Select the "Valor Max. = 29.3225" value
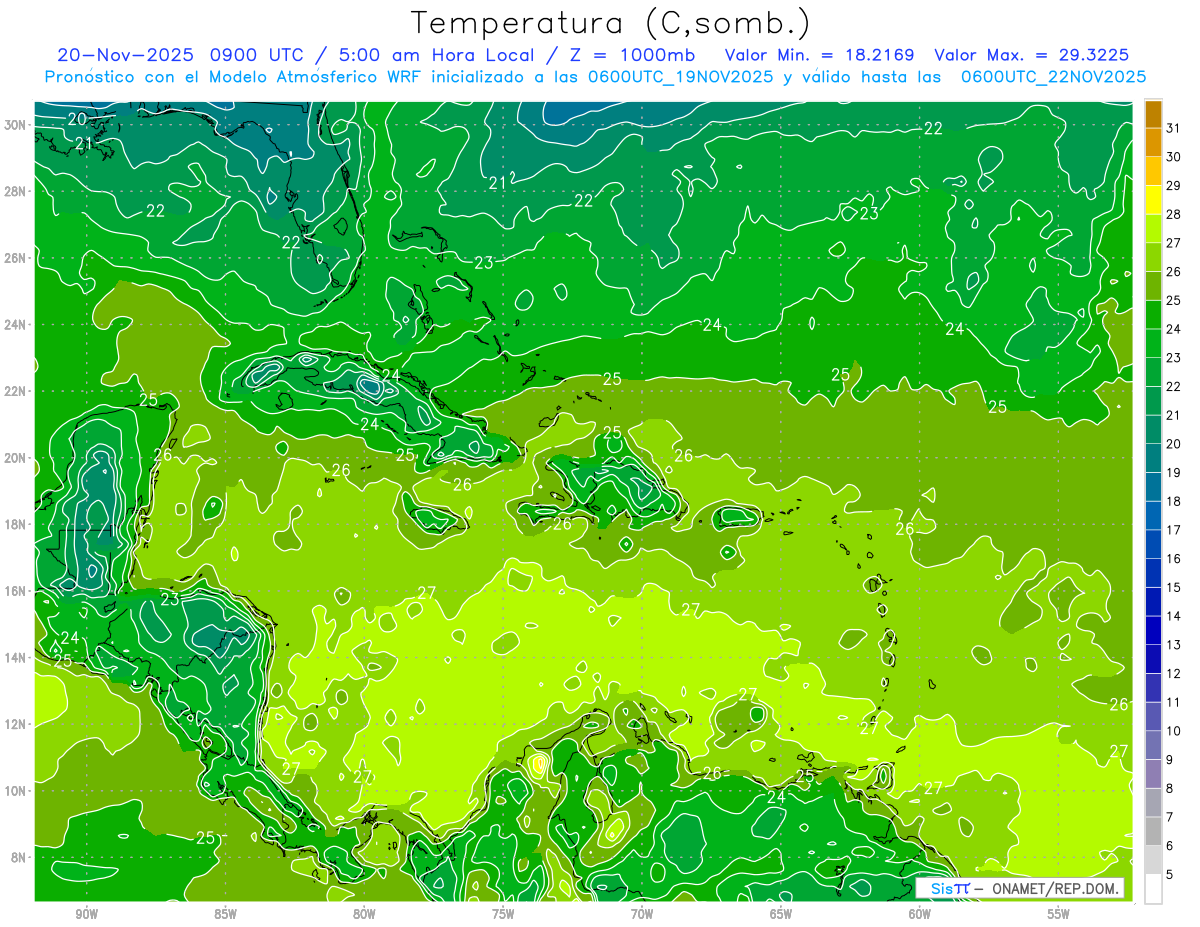The height and width of the screenshot is (927, 1200). [1032, 55]
